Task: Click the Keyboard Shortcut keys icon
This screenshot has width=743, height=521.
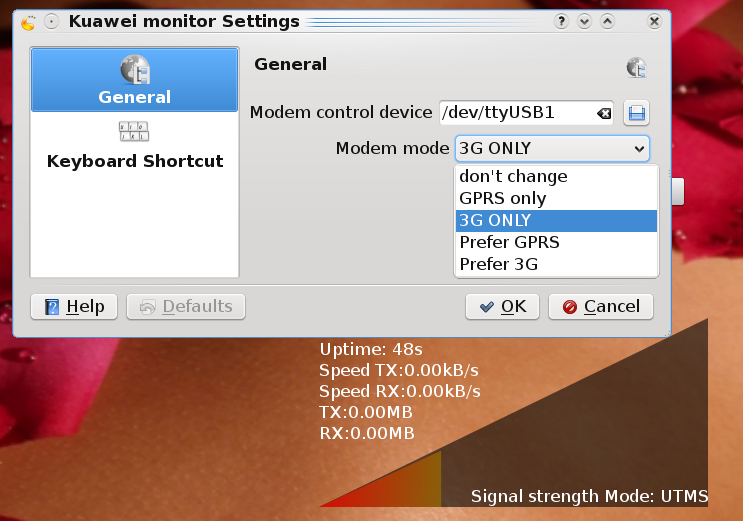Action: (x=134, y=131)
